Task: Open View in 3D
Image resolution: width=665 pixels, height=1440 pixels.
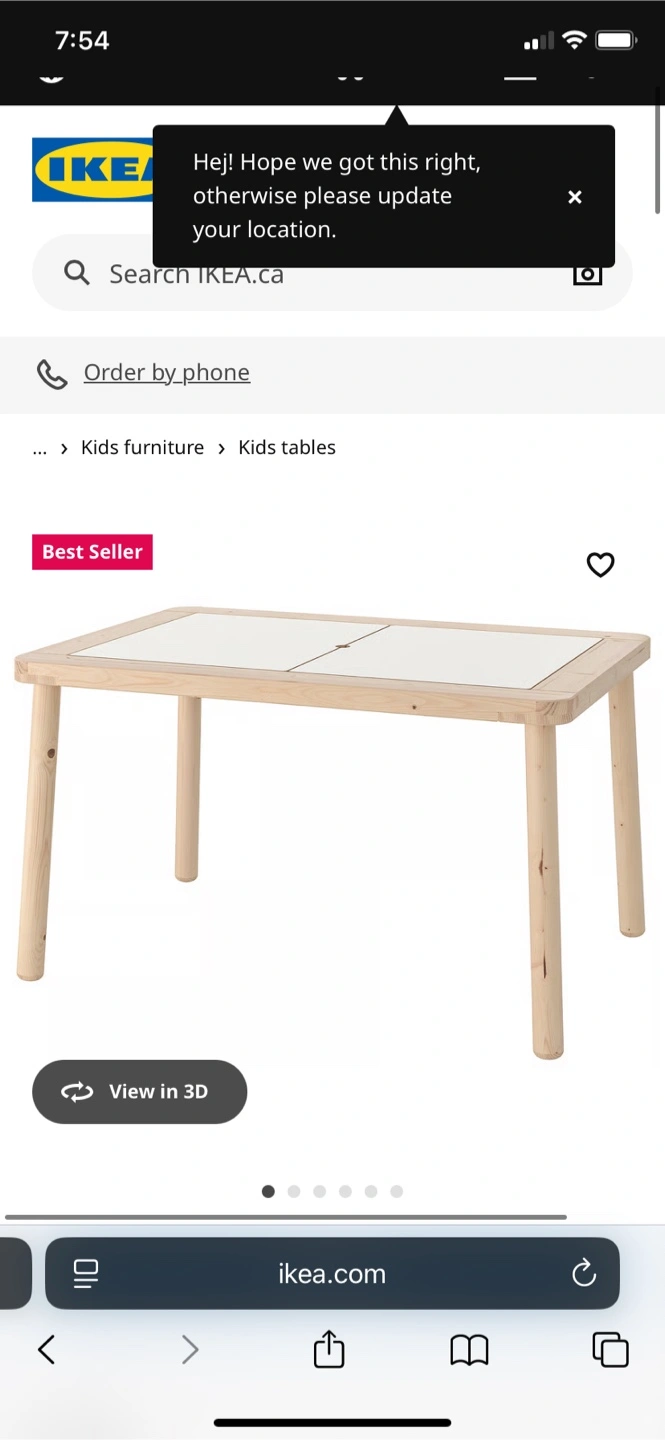Action: 139,1092
